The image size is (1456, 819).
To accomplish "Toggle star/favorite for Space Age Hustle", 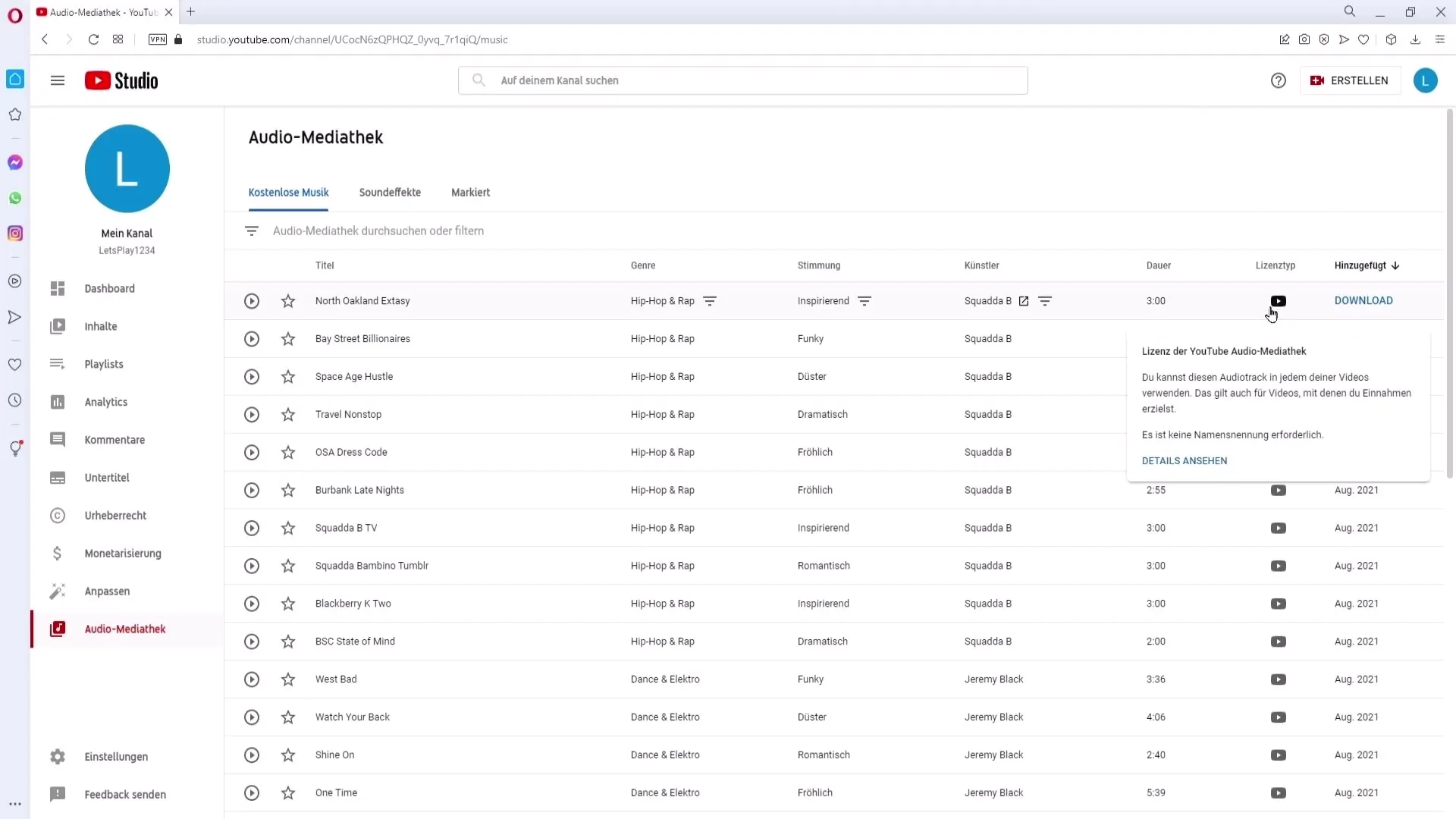I will point(288,376).
